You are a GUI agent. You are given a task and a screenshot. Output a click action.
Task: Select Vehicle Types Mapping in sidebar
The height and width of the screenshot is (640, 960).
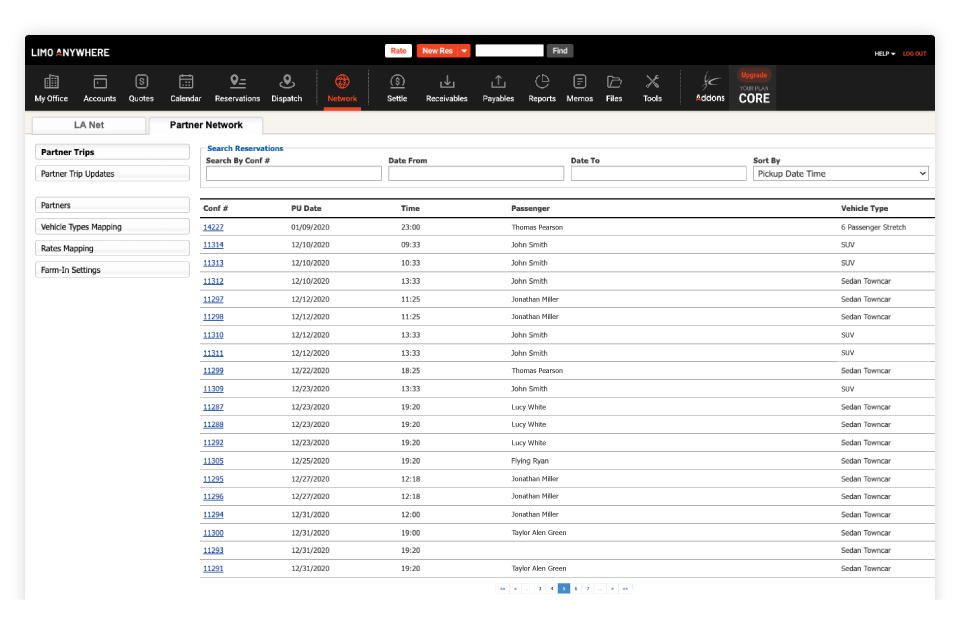click(x=112, y=227)
